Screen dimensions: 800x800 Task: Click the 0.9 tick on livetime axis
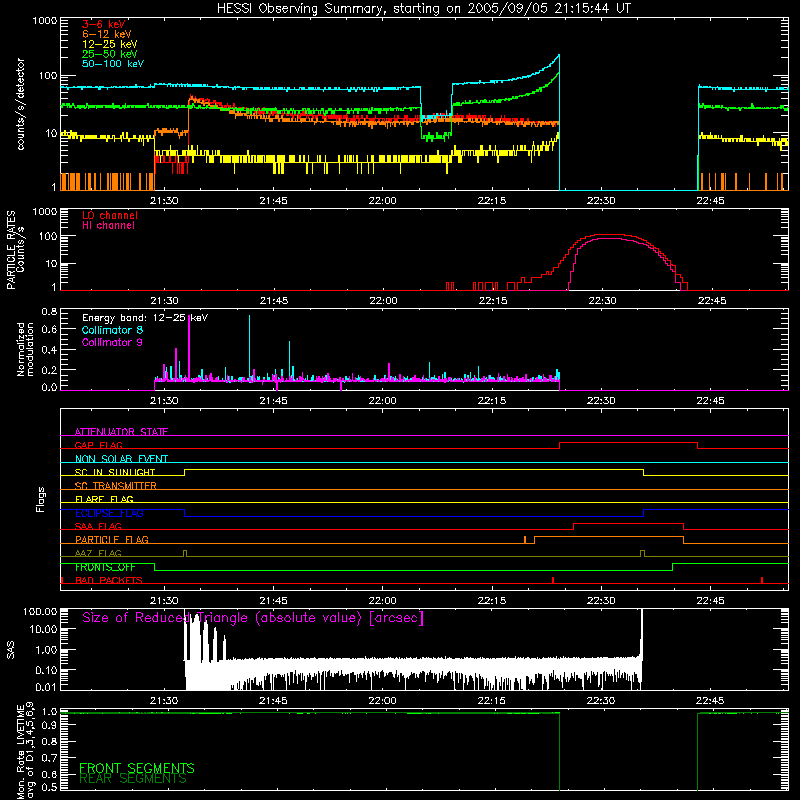click(49, 726)
